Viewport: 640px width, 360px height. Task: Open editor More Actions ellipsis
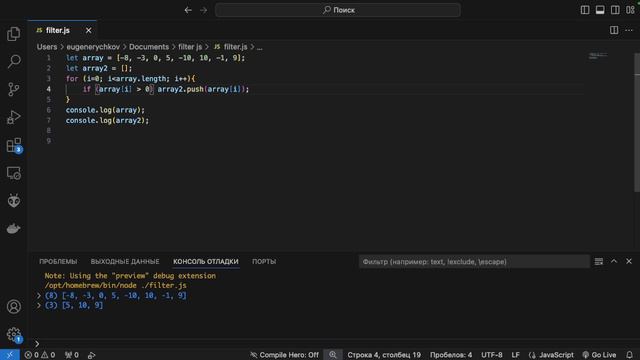coord(629,30)
